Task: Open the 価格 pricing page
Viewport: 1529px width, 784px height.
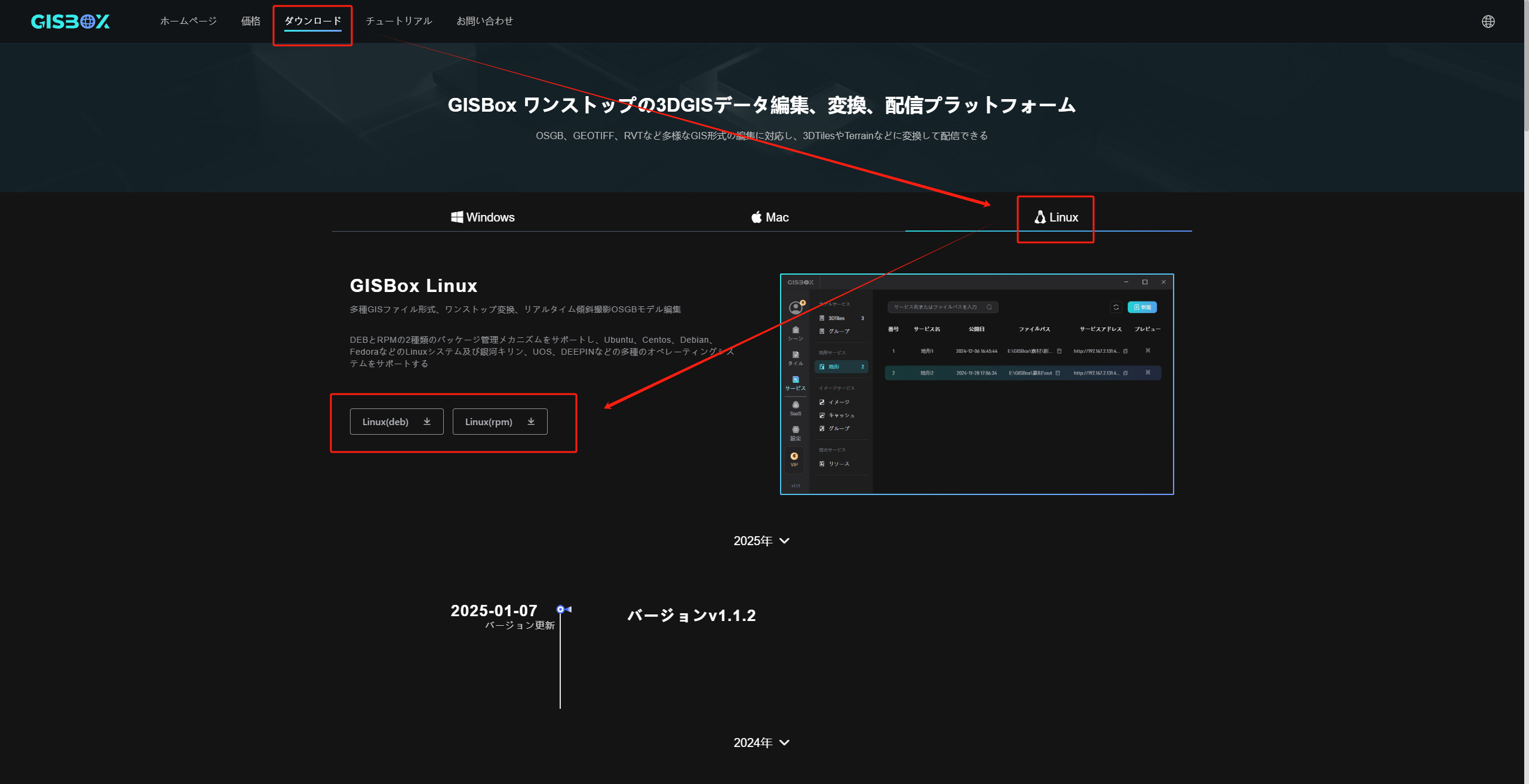Action: (251, 21)
